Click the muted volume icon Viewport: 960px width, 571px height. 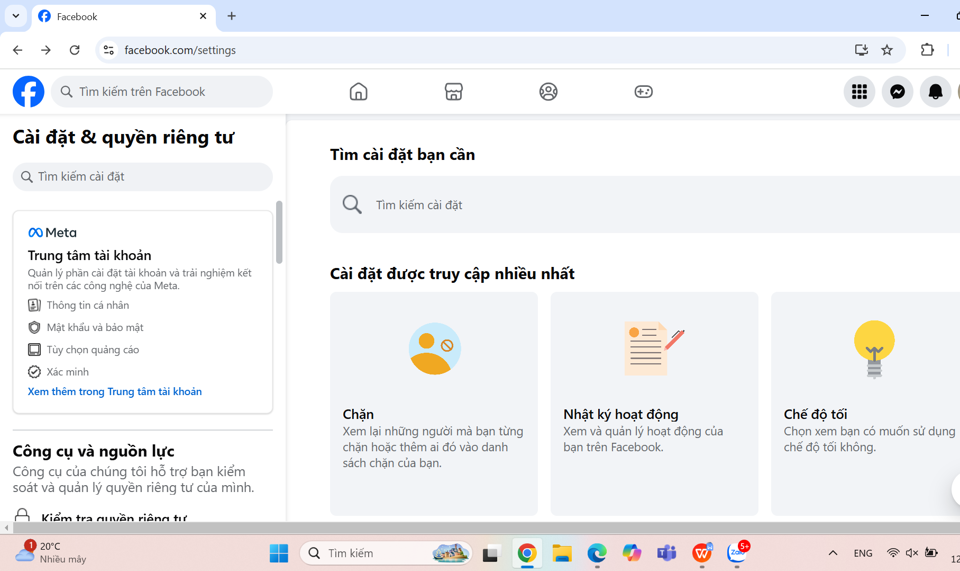912,553
